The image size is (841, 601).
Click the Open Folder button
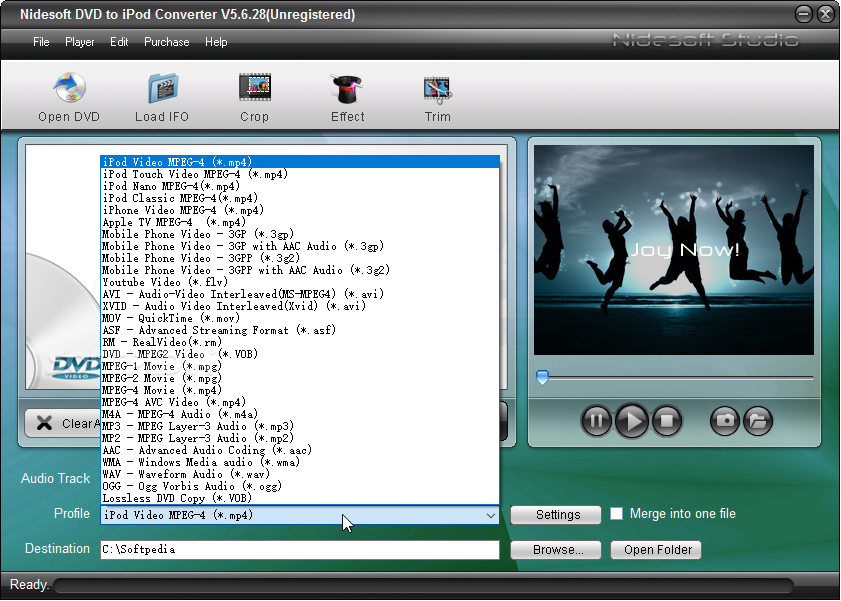(x=655, y=550)
